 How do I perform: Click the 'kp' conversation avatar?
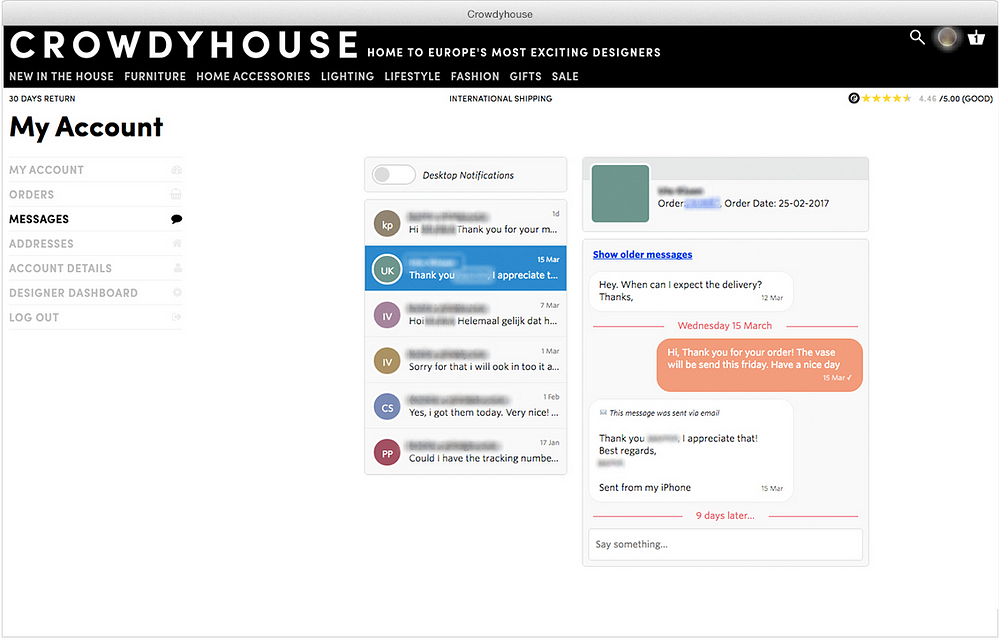click(x=387, y=224)
